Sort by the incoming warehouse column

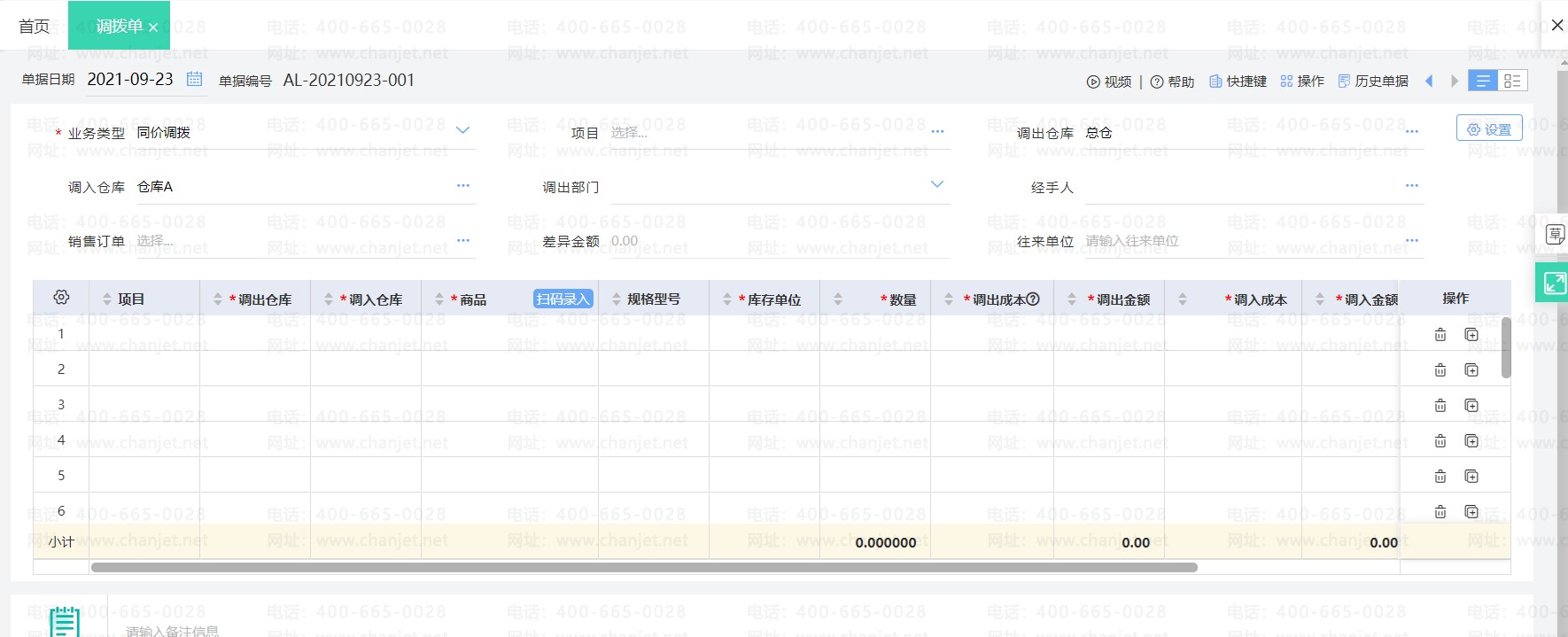coord(329,299)
